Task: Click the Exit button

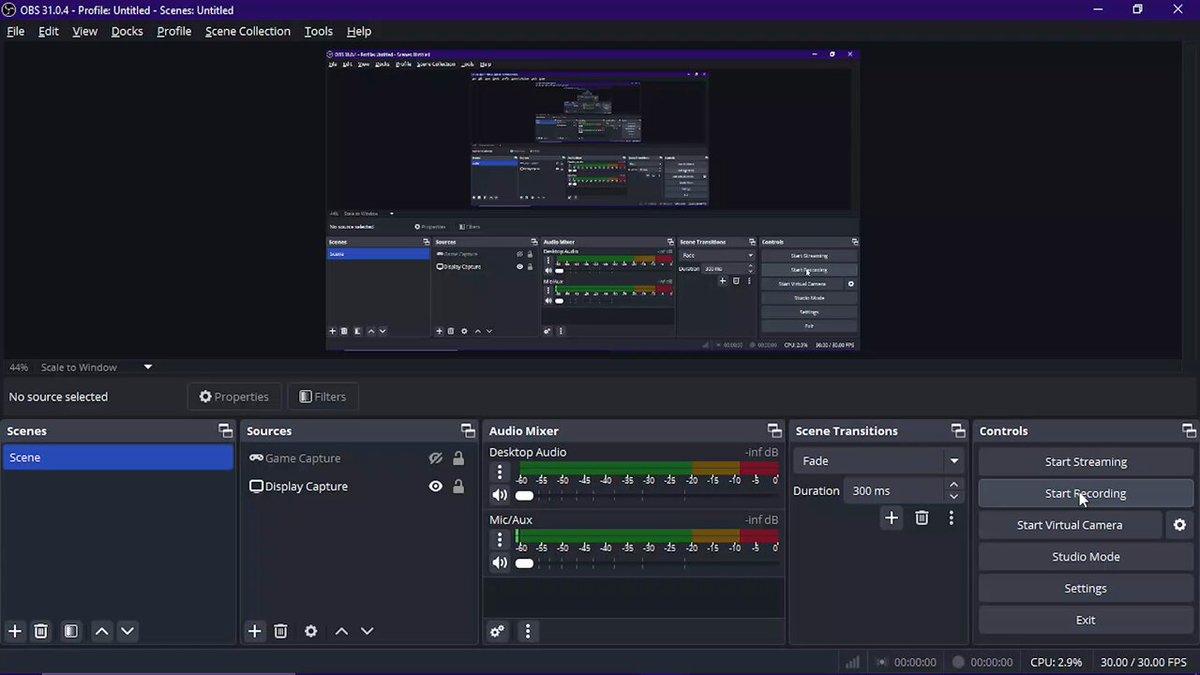Action: tap(1085, 620)
